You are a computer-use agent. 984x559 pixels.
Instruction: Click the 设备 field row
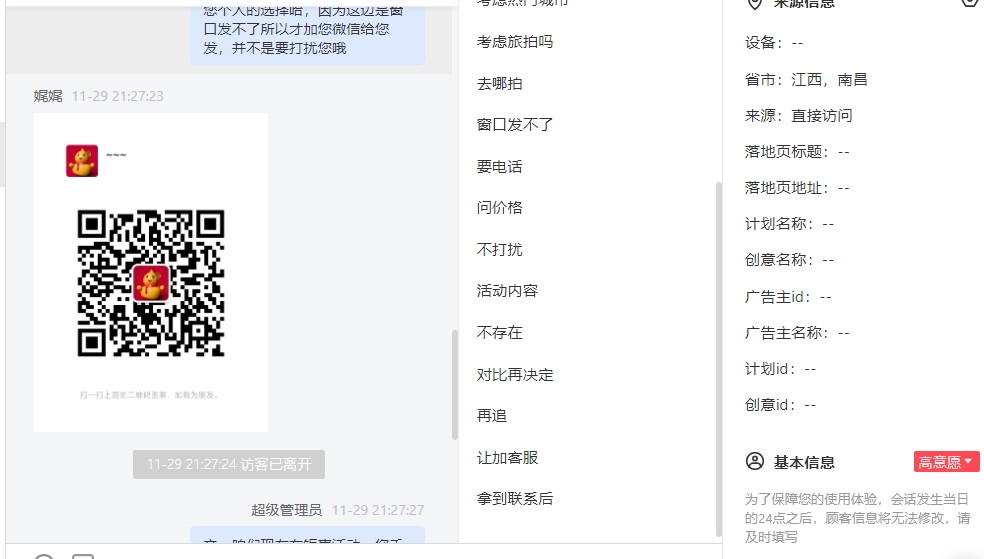tap(774, 43)
